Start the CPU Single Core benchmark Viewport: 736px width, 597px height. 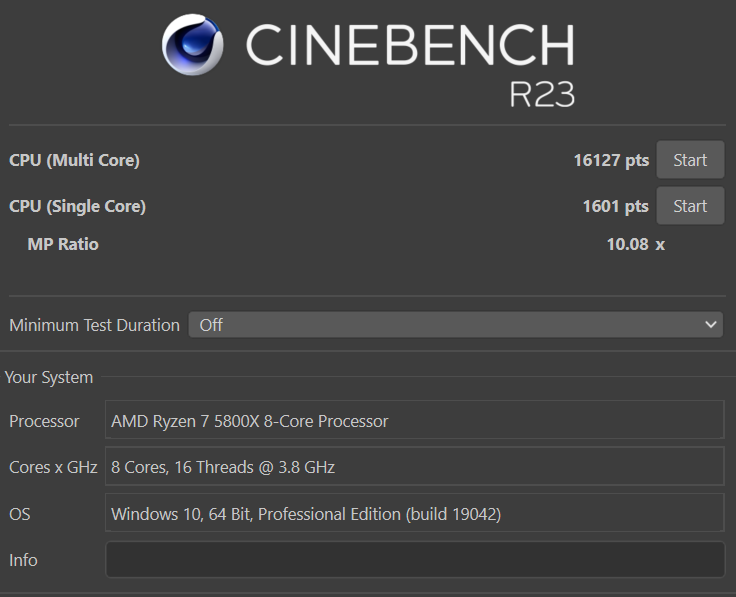(690, 206)
